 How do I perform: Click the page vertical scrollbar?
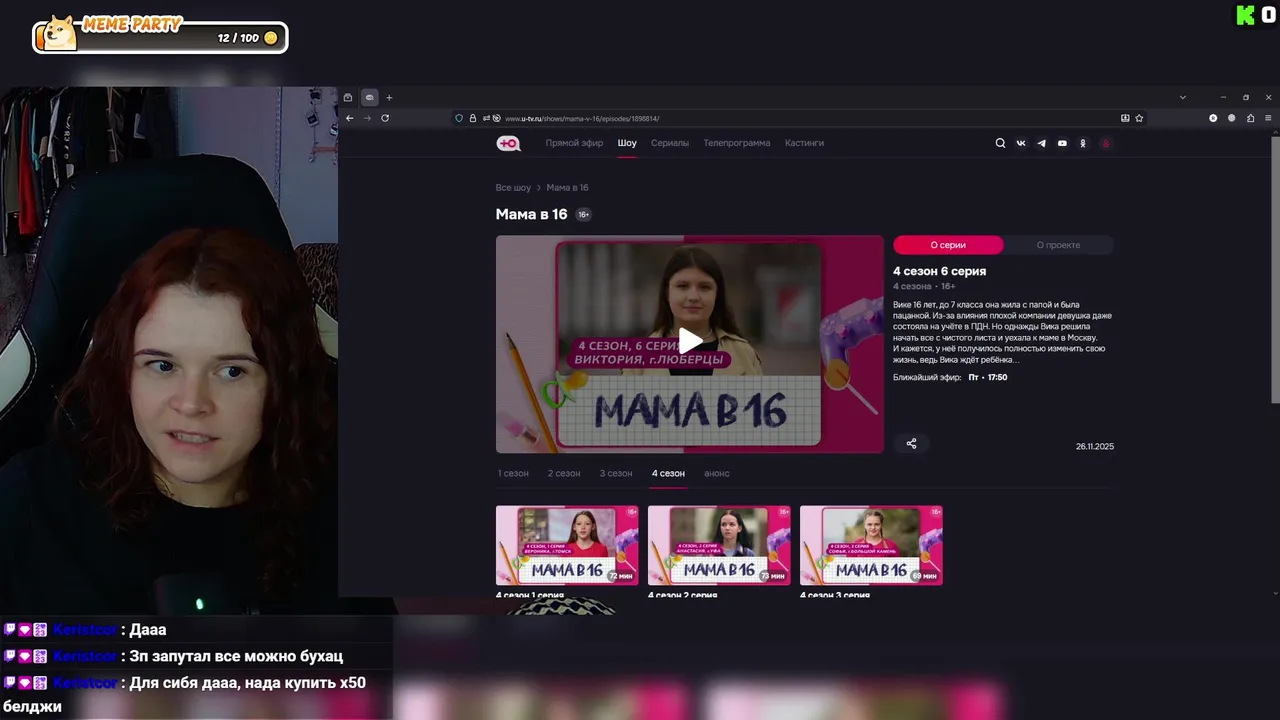click(1275, 270)
